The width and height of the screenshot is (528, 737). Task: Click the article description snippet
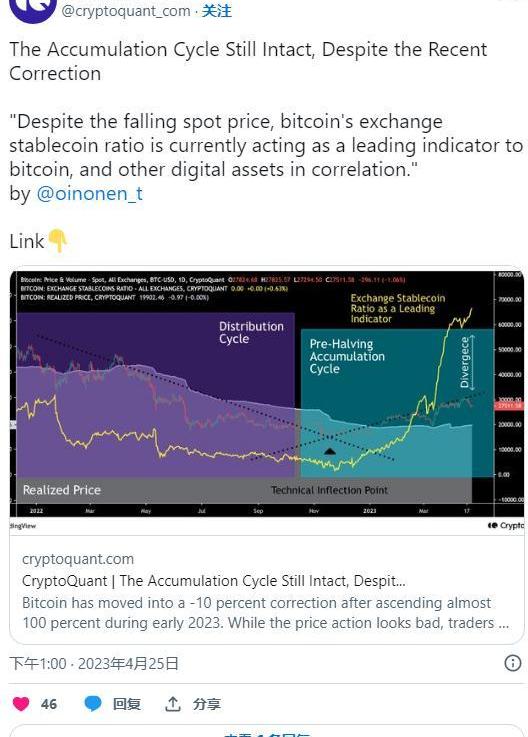coord(266,612)
